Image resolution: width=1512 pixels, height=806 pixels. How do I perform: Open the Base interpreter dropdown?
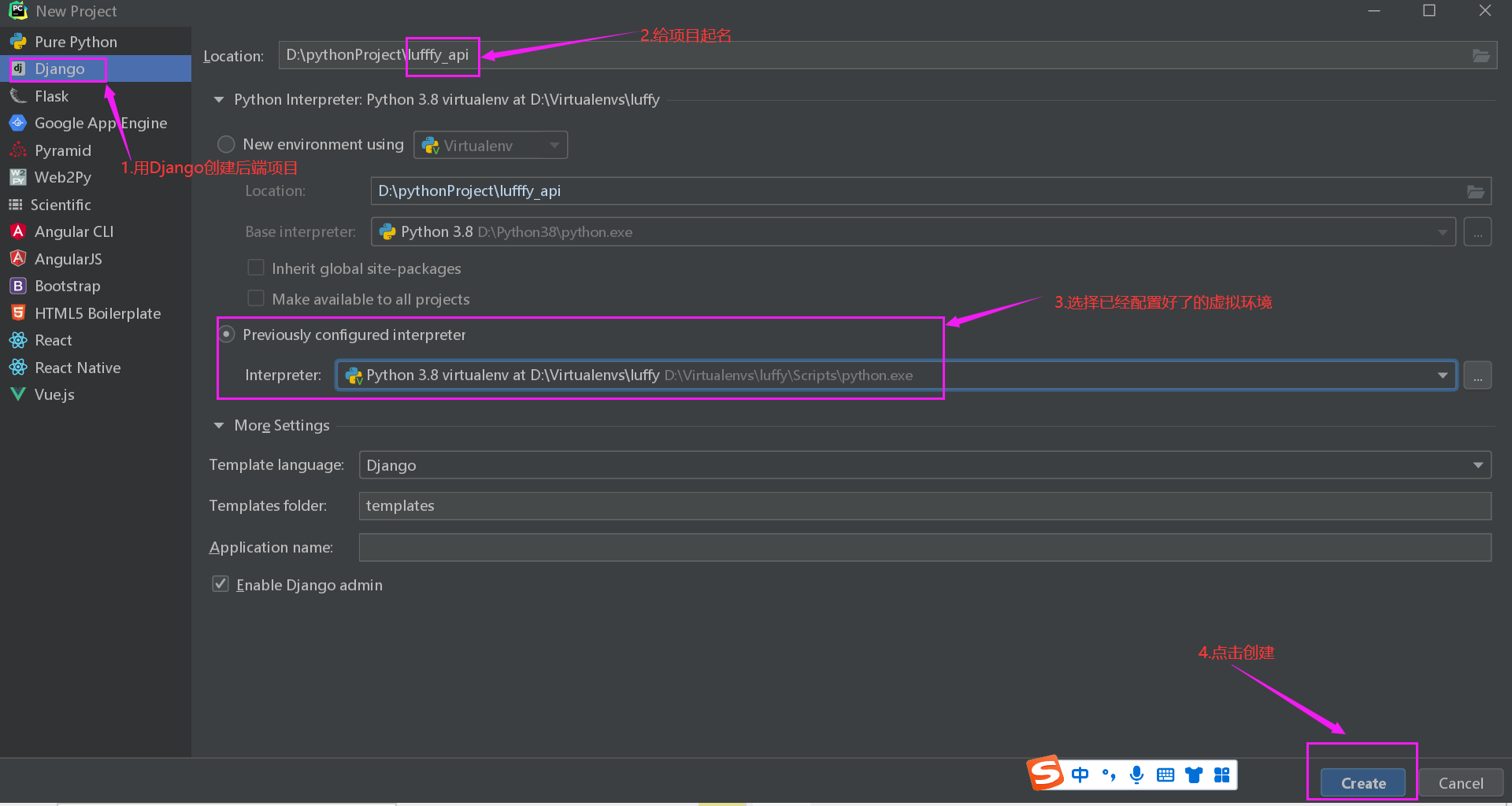[x=913, y=232]
